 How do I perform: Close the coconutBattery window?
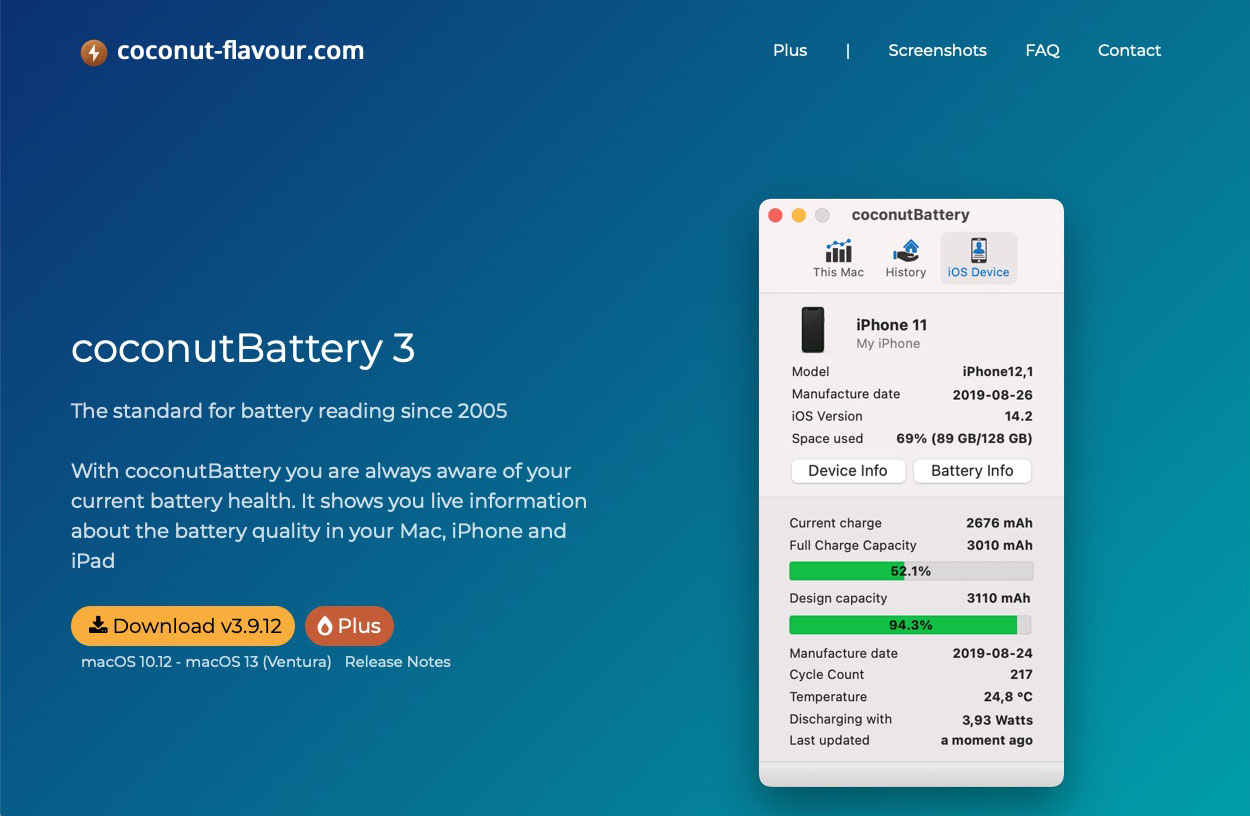coord(775,215)
